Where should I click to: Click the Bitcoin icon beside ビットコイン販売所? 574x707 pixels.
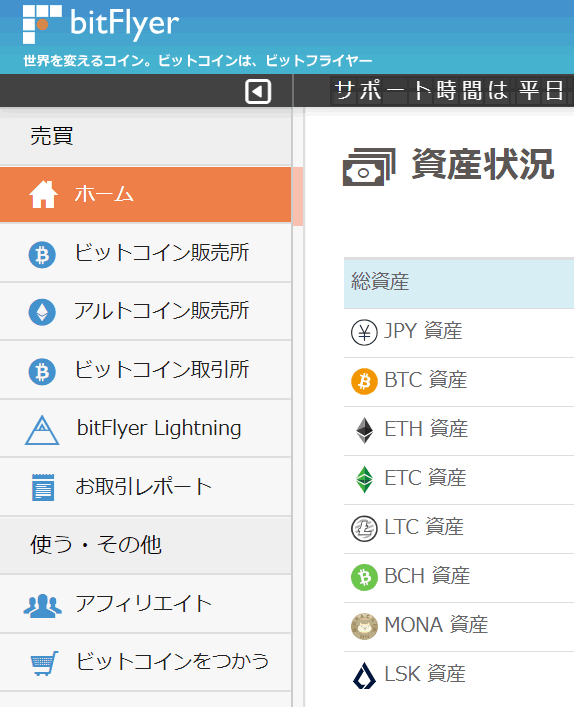pos(42,255)
